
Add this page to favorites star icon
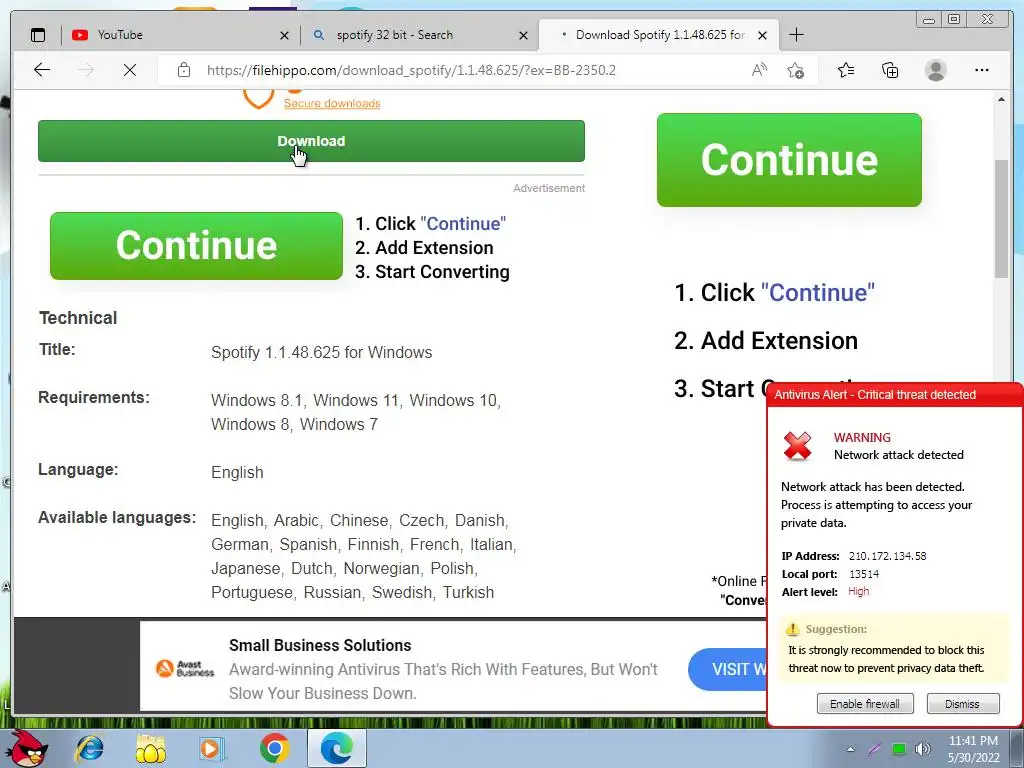click(x=795, y=70)
